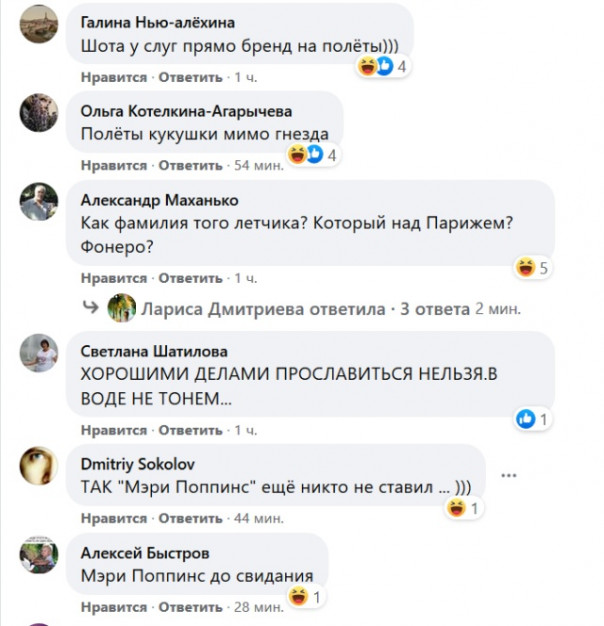This screenshot has height=626, width=604.
Task: Click Лариса Дмитриева's small avatar
Action: click(122, 308)
